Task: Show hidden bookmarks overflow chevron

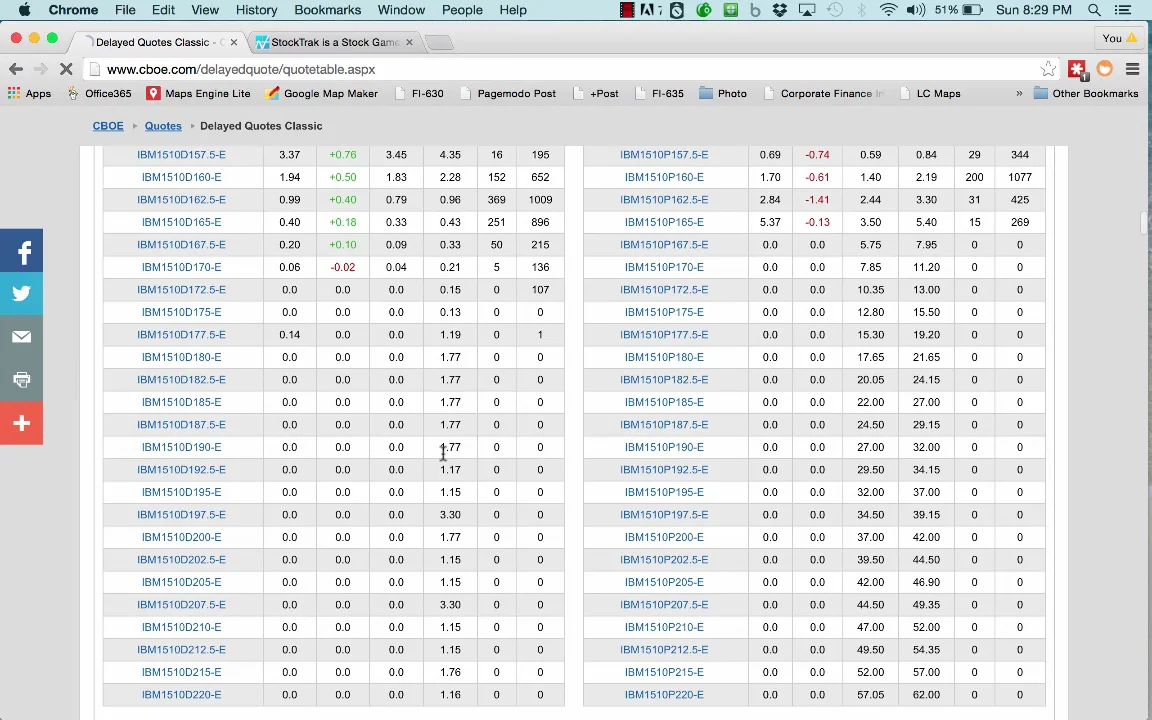Action: point(1019,93)
